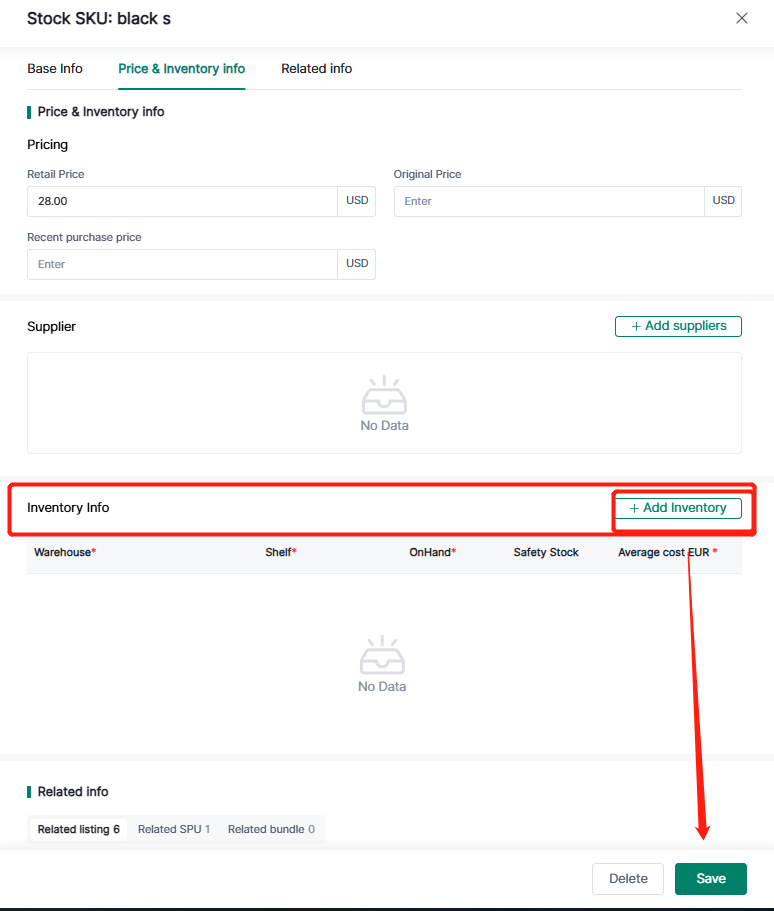Open the Related bundle 0 tab
The height and width of the screenshot is (911, 774).
point(271,829)
